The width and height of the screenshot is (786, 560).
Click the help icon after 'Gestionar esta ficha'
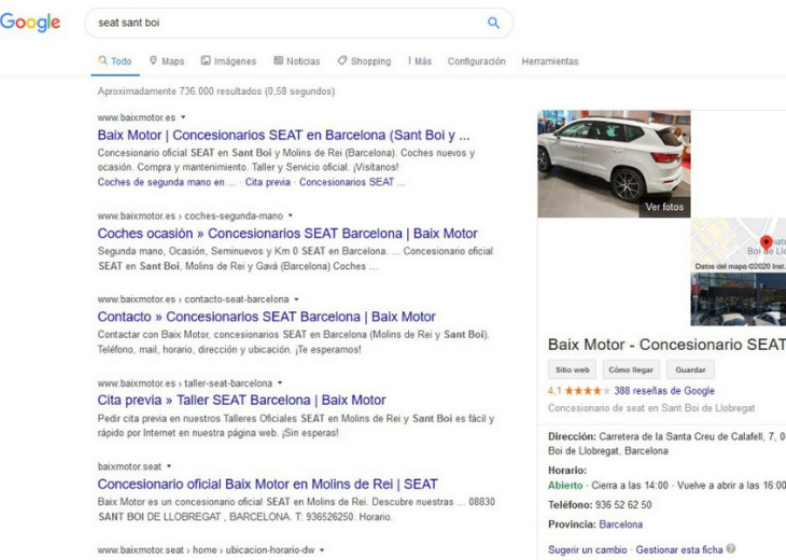click(731, 549)
